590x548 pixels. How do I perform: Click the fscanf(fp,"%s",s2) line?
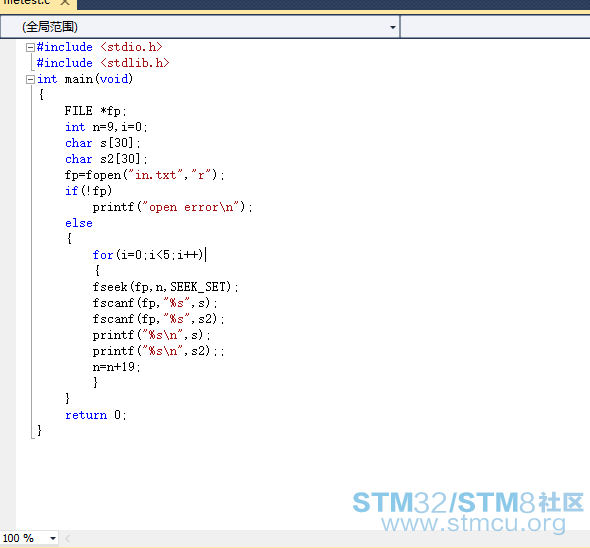coord(159,319)
